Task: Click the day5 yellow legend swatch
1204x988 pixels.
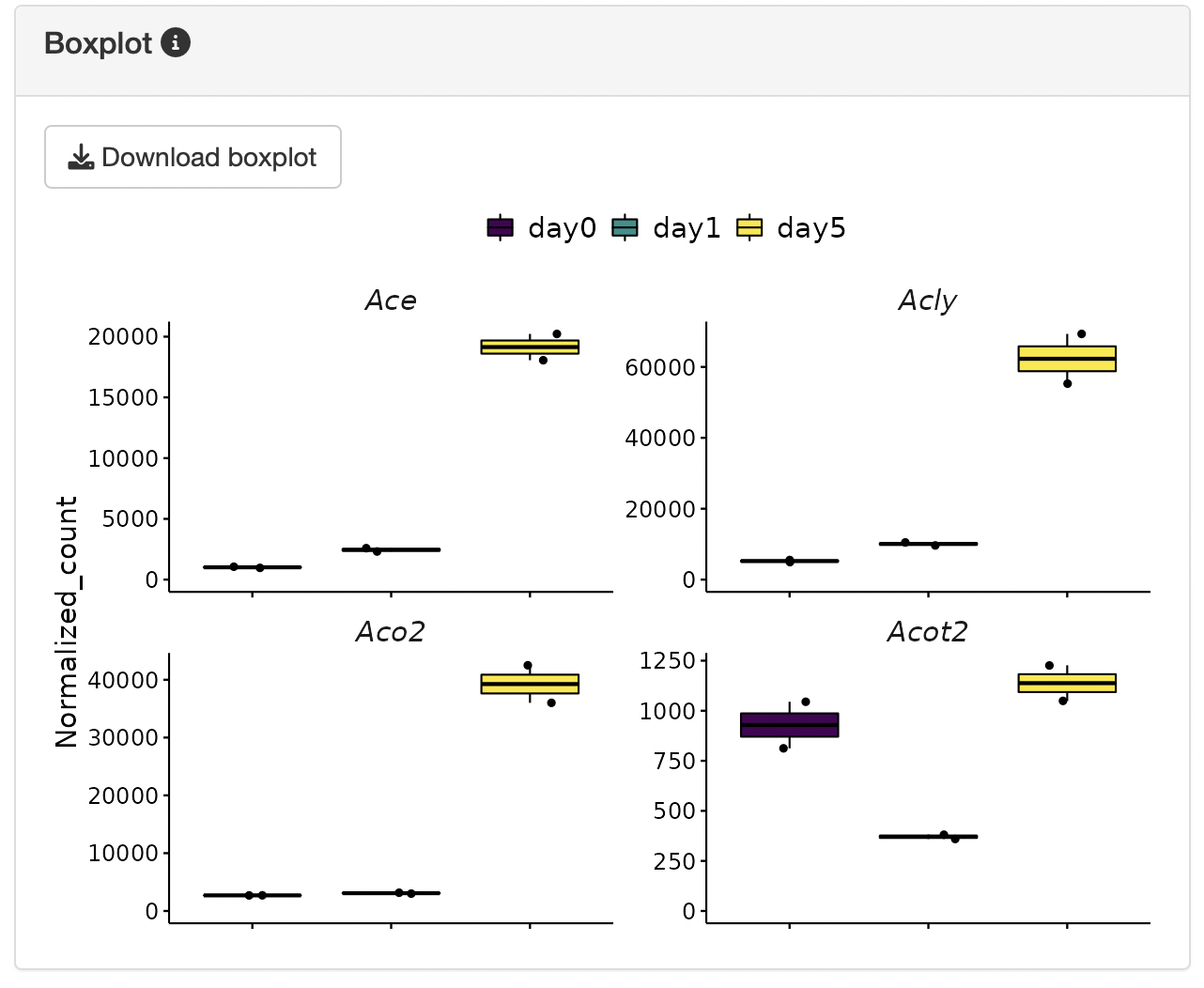Action: [749, 228]
